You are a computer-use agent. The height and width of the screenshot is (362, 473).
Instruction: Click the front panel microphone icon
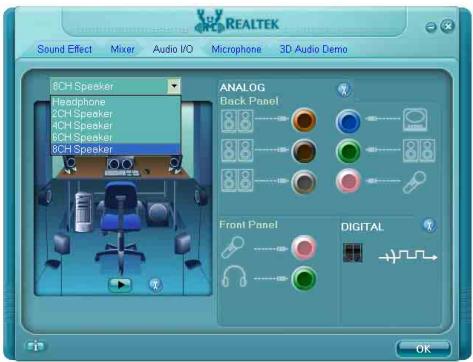(x=233, y=248)
